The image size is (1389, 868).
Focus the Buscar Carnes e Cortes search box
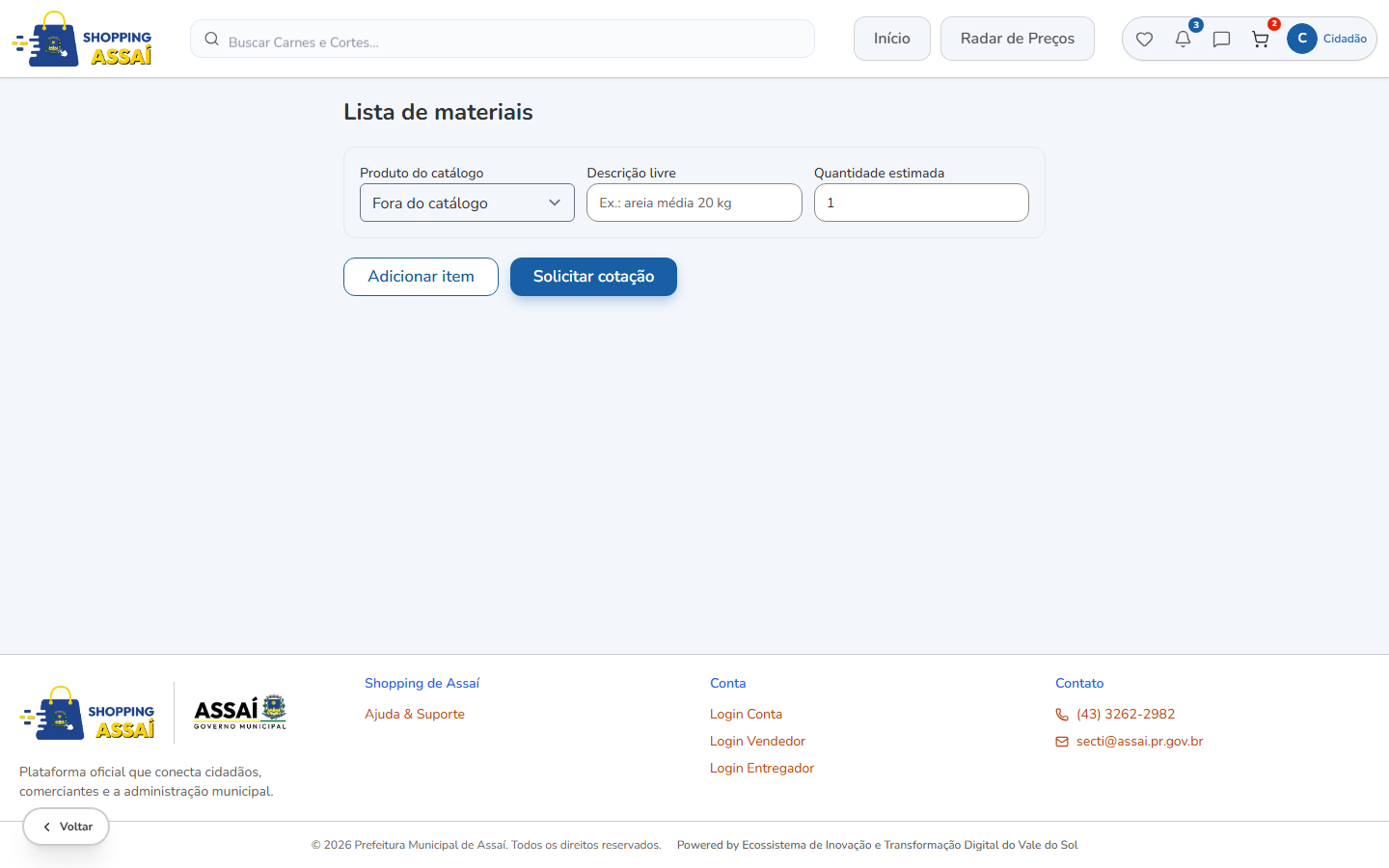click(x=503, y=40)
